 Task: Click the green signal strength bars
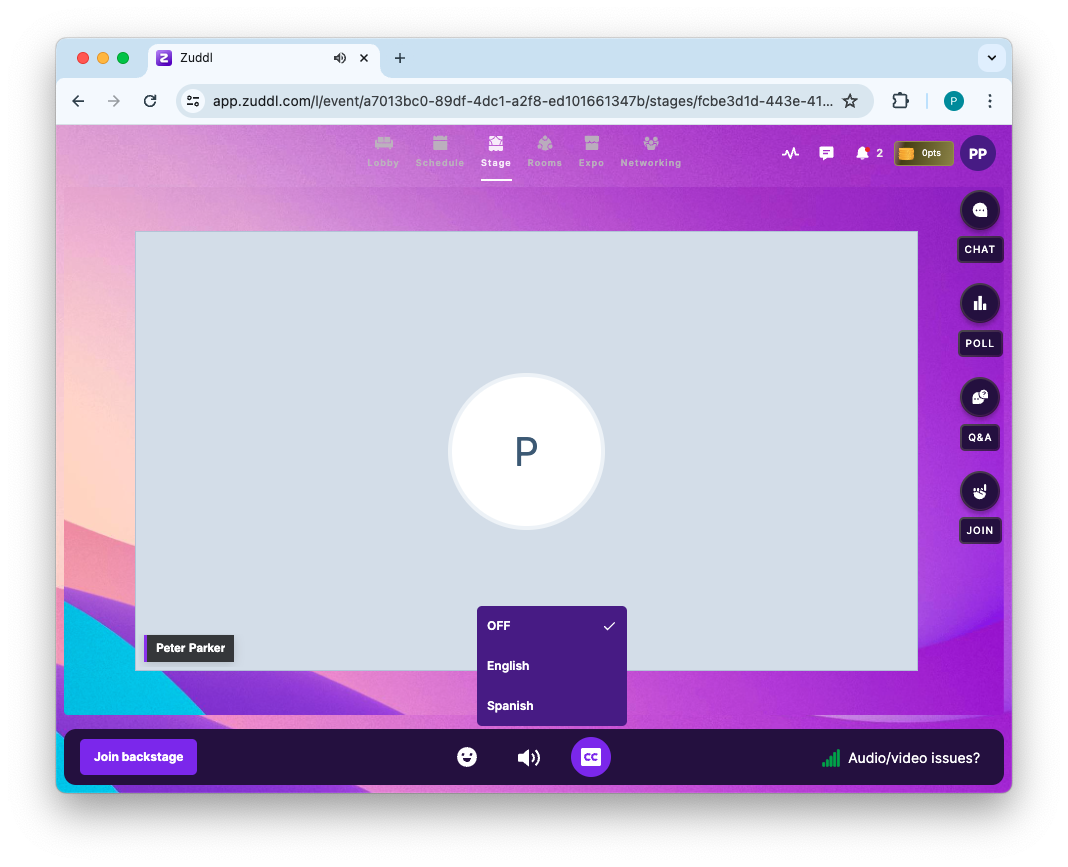pyautogui.click(x=831, y=758)
